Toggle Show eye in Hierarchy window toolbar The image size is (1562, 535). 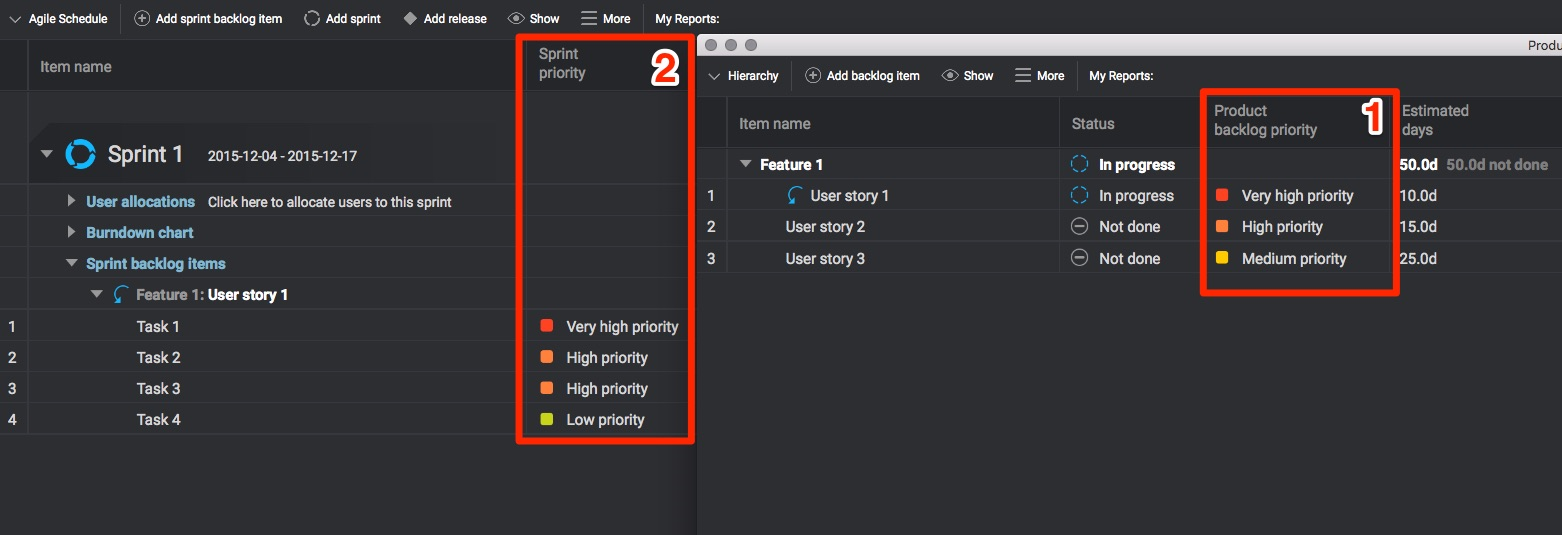click(950, 76)
